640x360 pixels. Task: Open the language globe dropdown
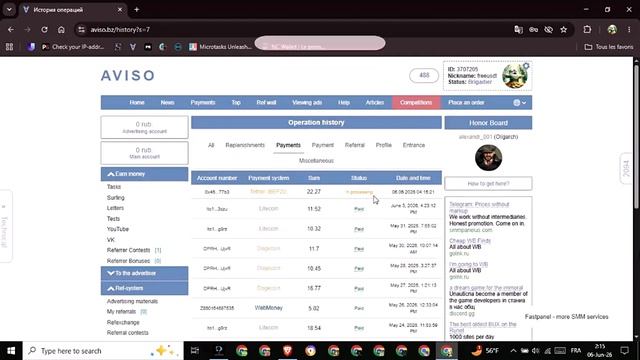(520, 103)
